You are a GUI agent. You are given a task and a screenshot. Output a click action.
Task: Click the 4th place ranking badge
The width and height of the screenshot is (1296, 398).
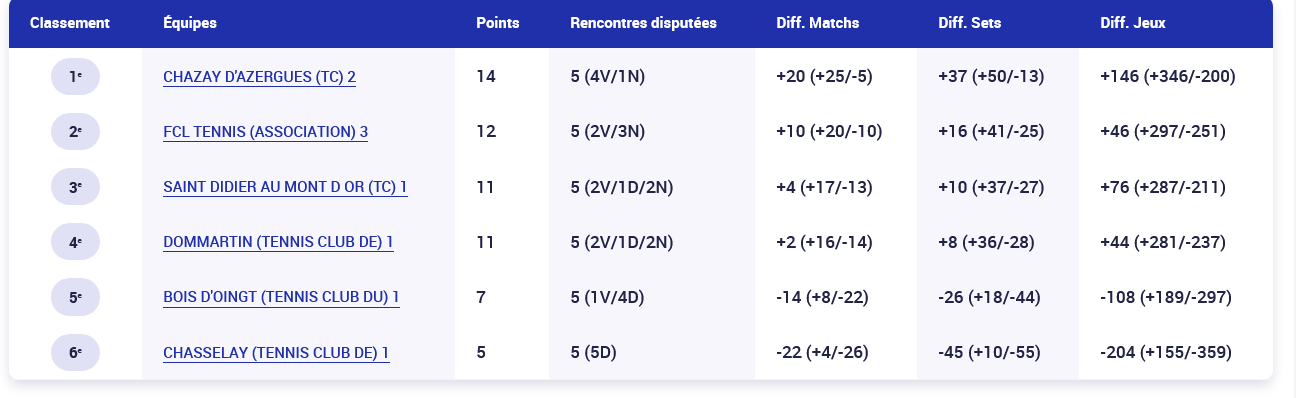click(75, 242)
